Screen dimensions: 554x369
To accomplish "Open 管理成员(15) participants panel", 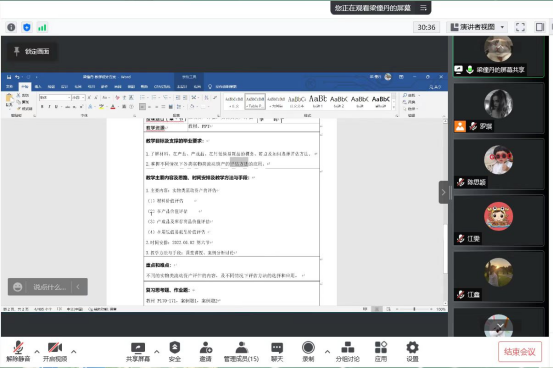I will click(x=241, y=352).
